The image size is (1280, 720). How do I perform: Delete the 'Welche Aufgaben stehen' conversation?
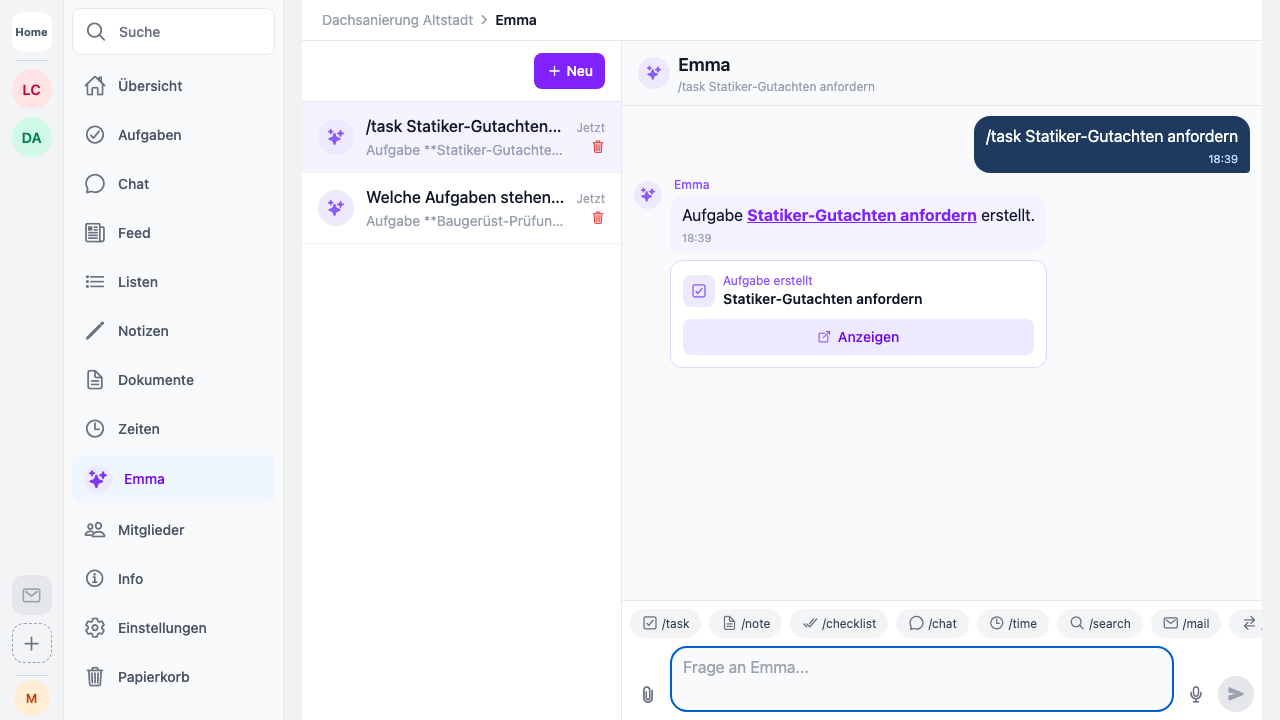[x=598, y=218]
